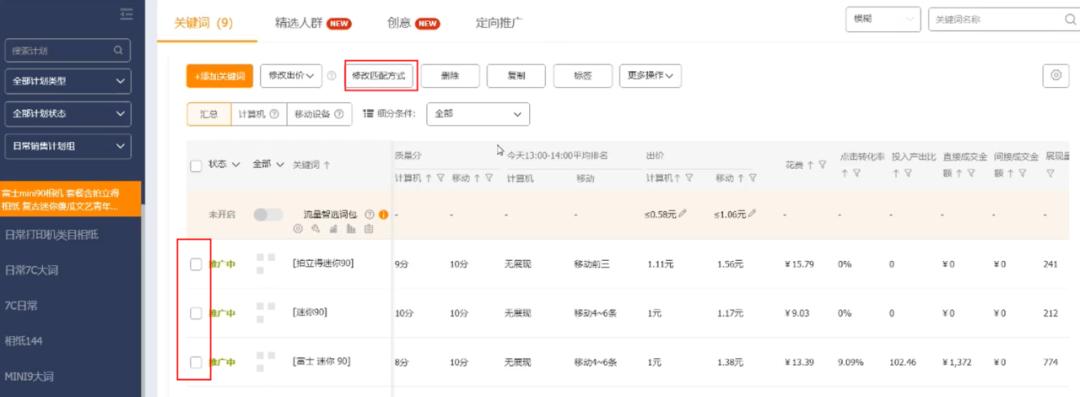Click the magnifier icon in keyword name search
The height and width of the screenshot is (397, 1080).
click(x=1070, y=19)
